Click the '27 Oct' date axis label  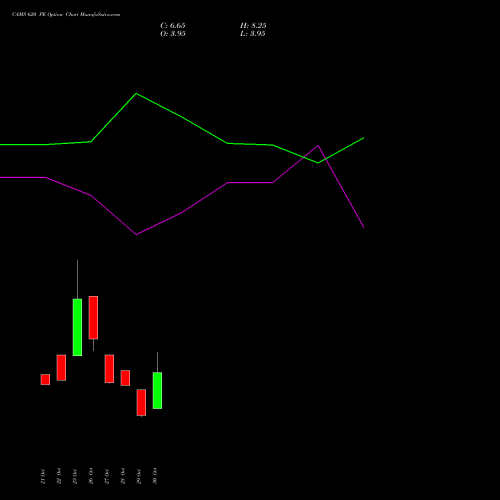click(x=107, y=476)
